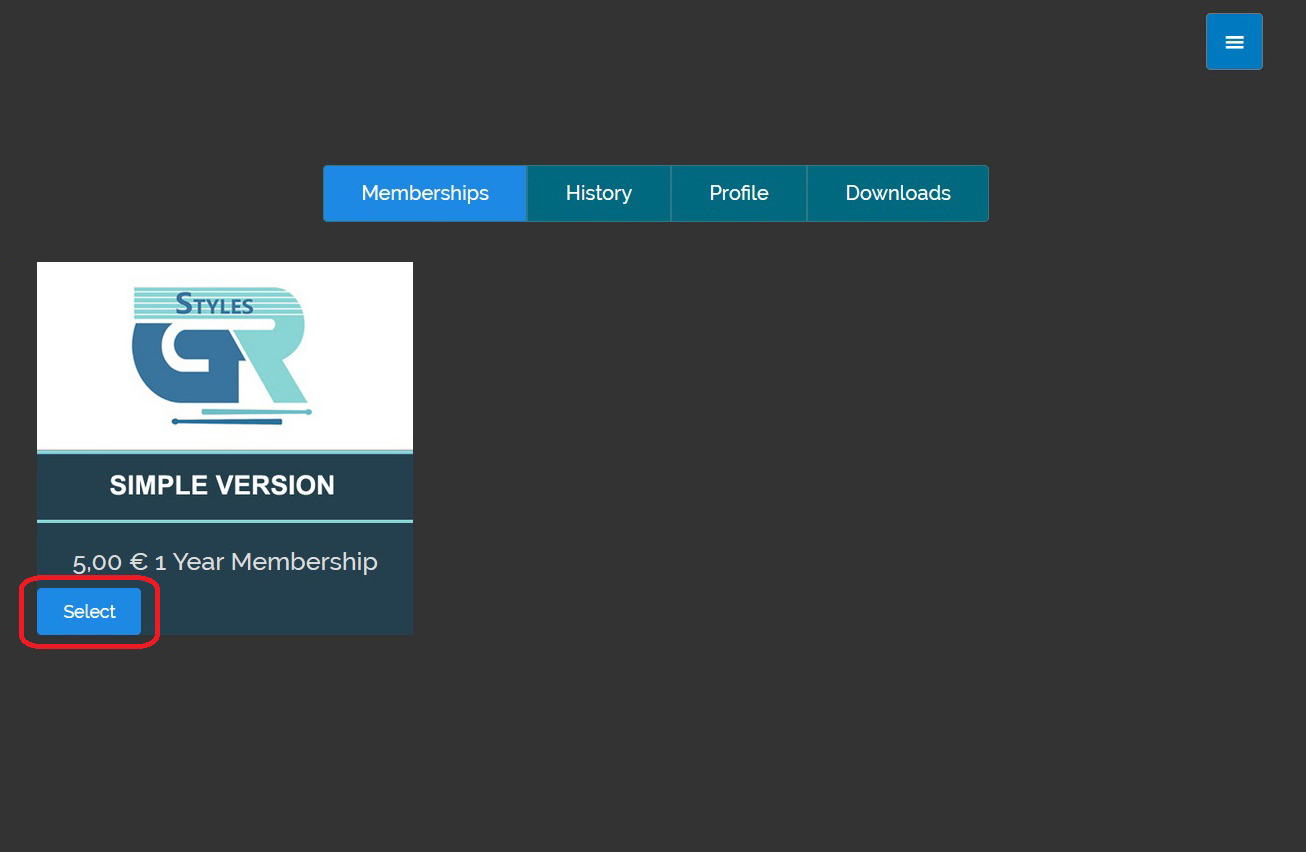The width and height of the screenshot is (1306, 852).
Task: View purchase History section
Action: [598, 193]
